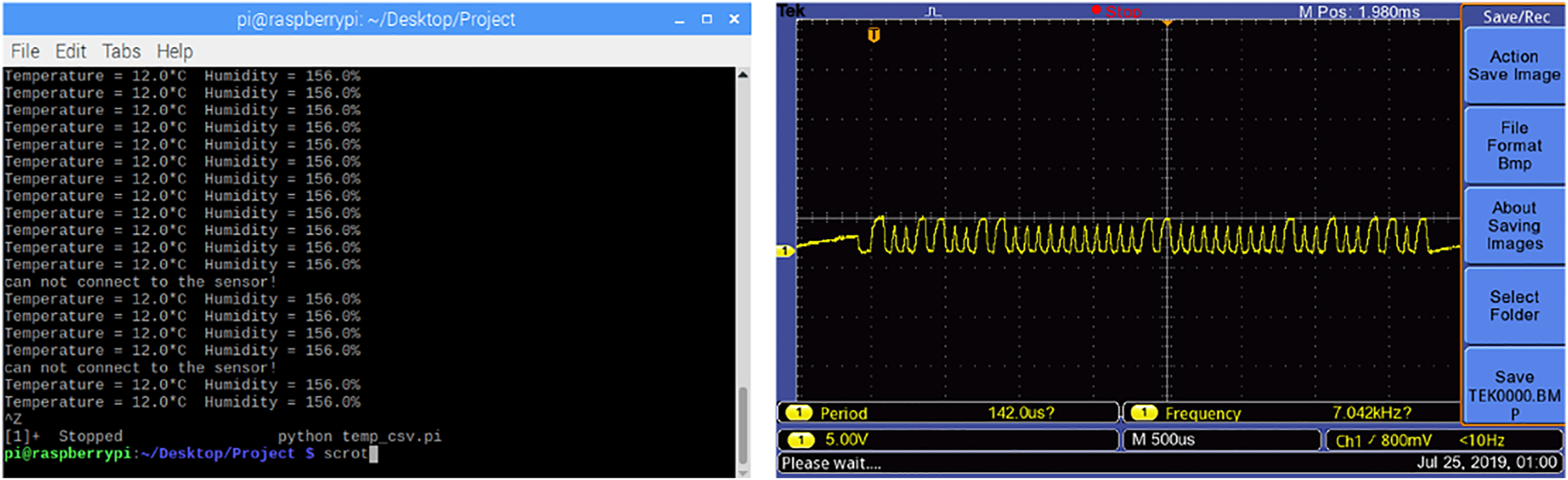Click the orange trigger position T marker

(x=873, y=35)
